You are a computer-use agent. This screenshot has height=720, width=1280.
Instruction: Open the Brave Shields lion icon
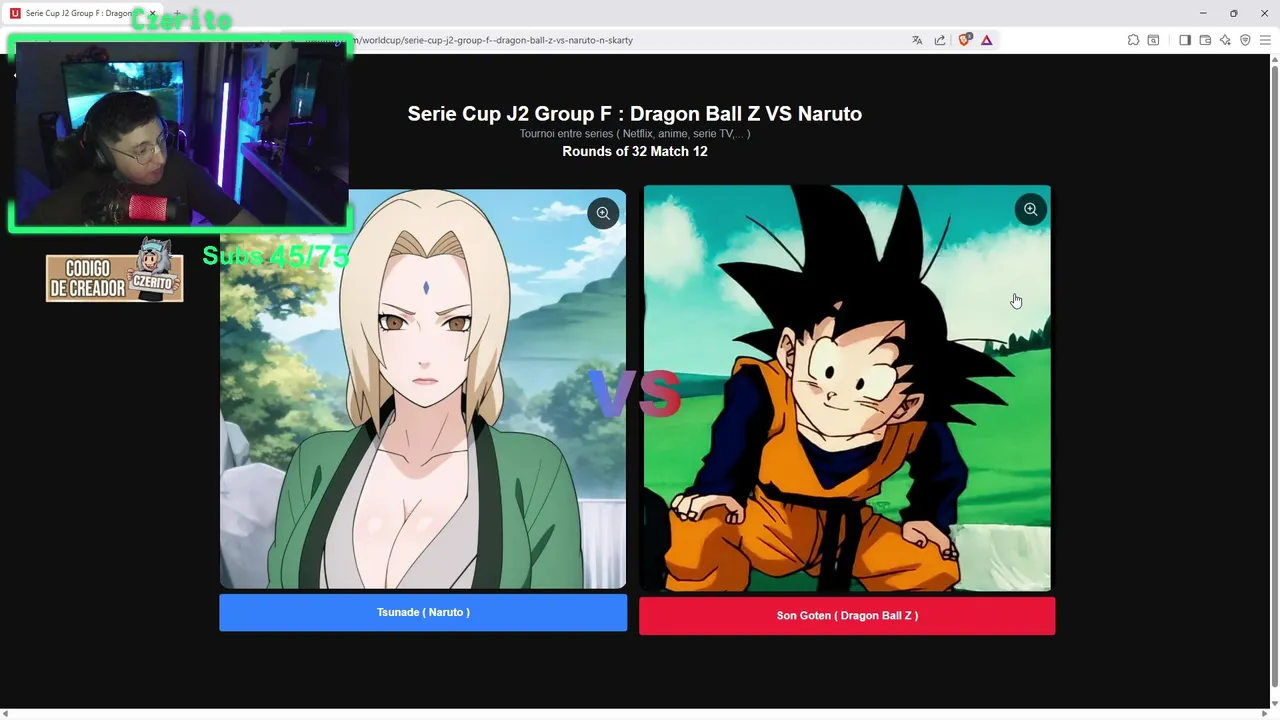coord(965,40)
